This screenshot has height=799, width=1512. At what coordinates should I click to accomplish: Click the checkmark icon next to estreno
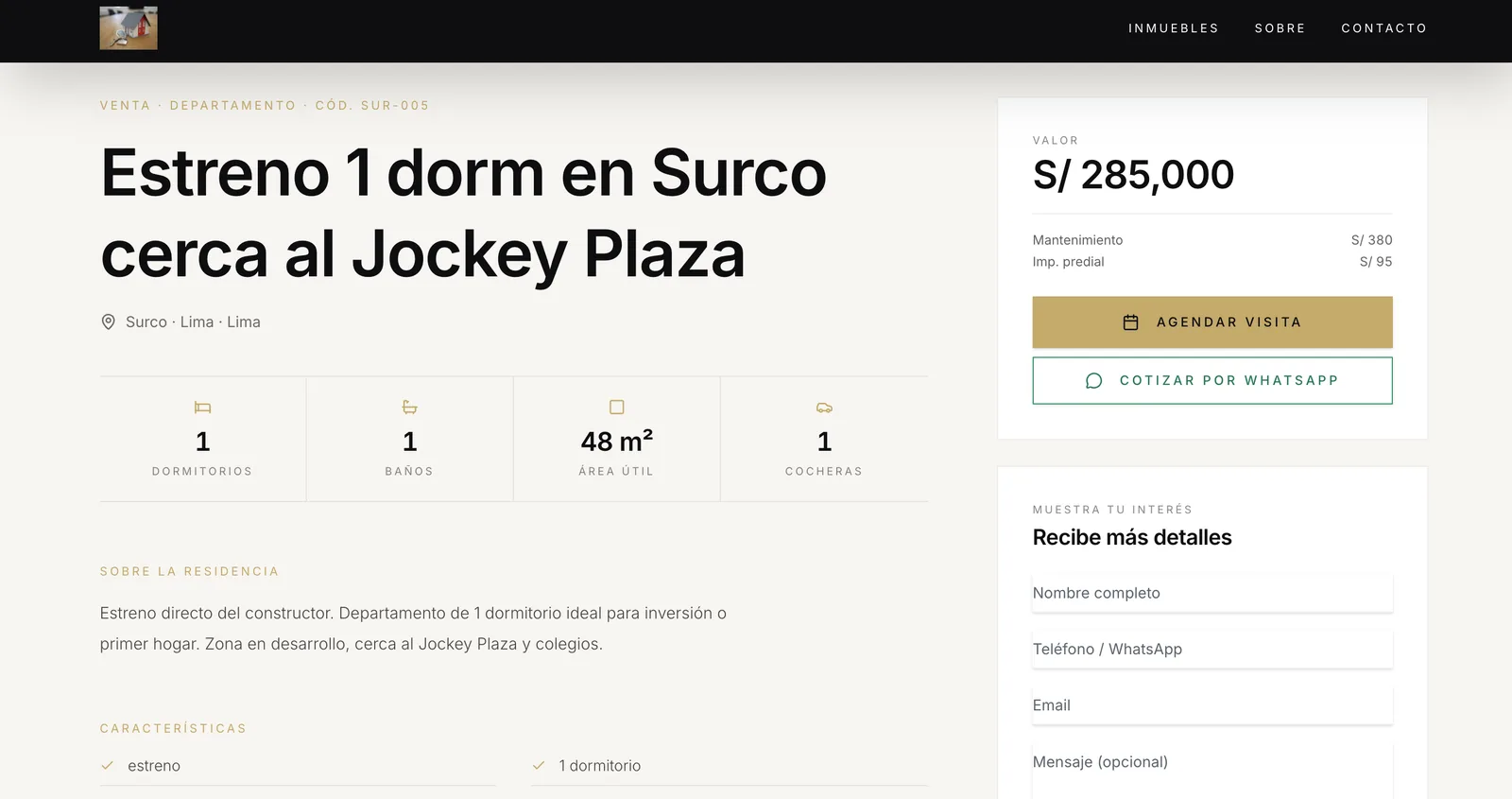tap(108, 766)
